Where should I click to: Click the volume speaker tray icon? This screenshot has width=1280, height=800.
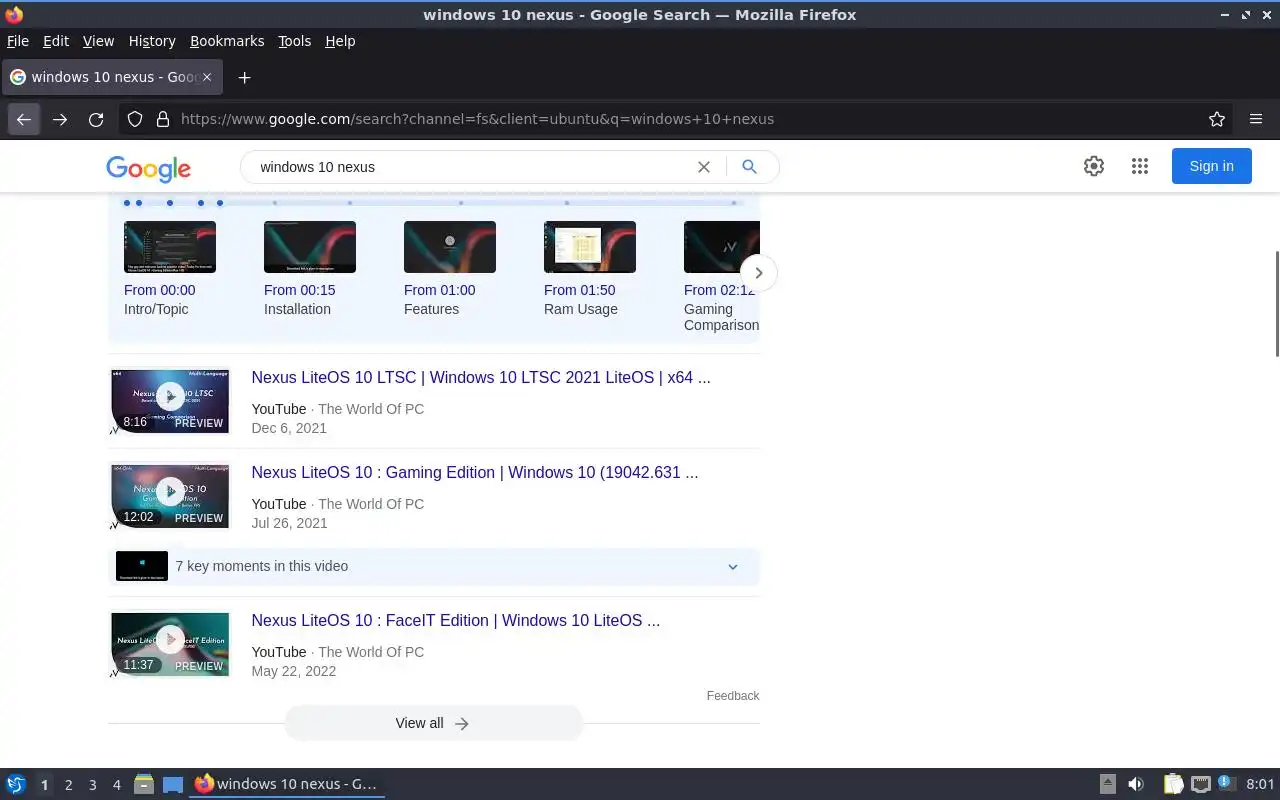point(1136,784)
